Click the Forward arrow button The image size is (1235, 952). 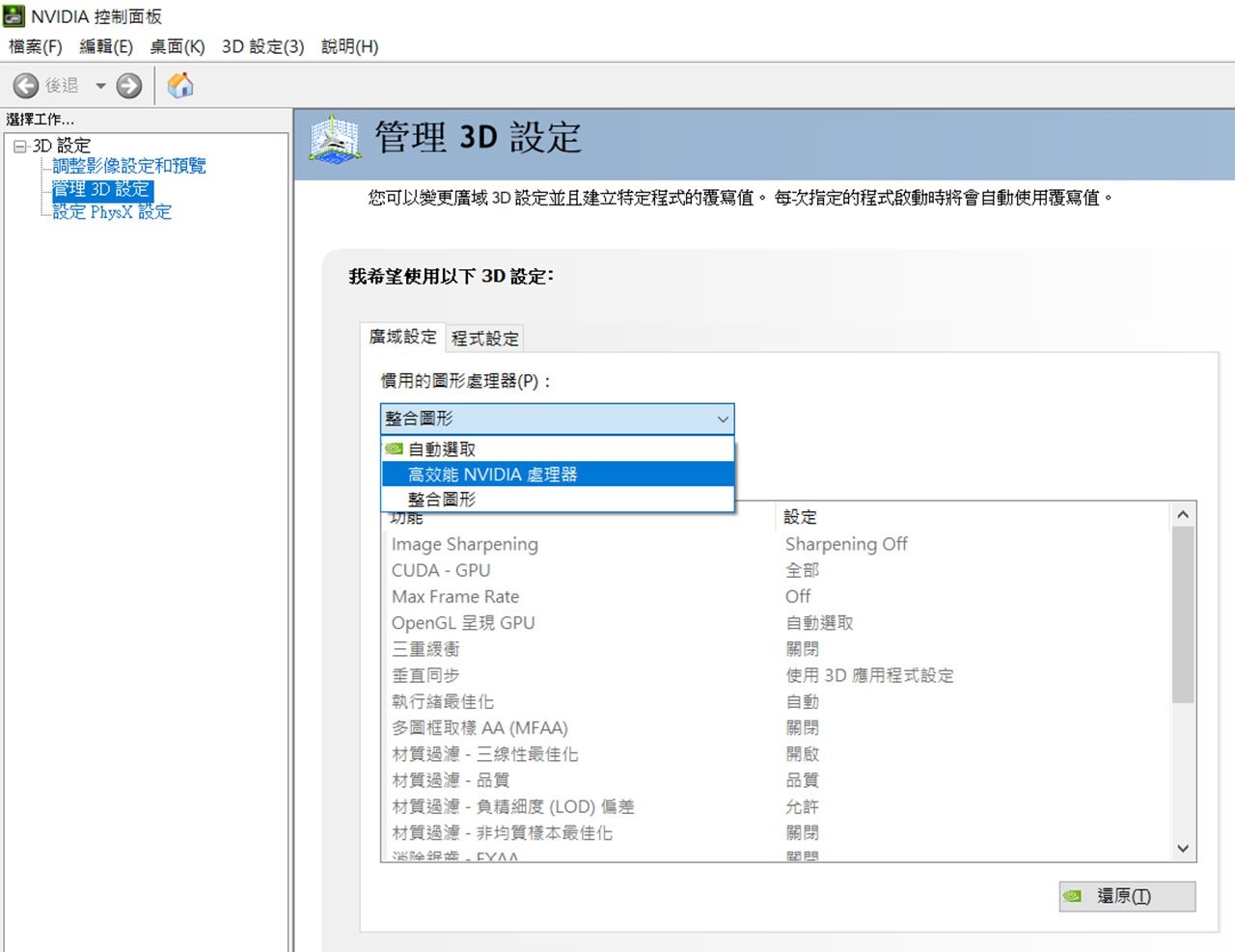tap(129, 86)
